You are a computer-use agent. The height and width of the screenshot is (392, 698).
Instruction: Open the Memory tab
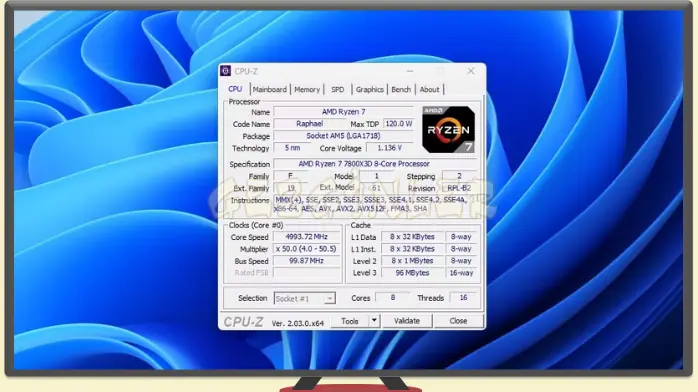307,89
